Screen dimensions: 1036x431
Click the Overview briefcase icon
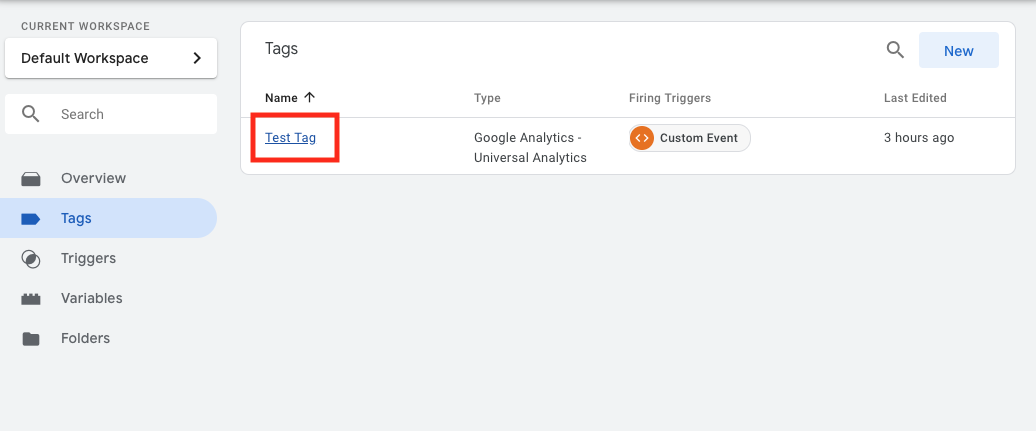31,178
